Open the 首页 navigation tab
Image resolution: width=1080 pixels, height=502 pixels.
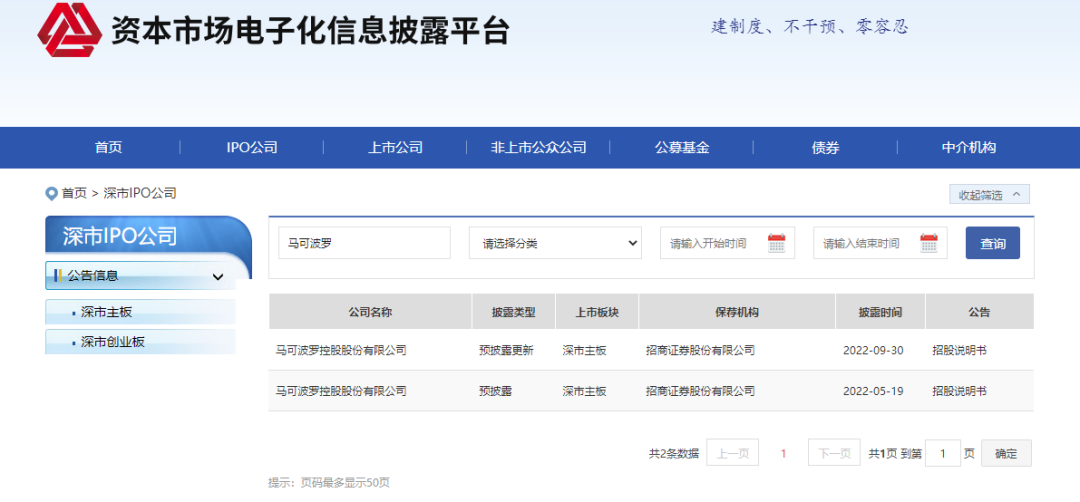[108, 147]
